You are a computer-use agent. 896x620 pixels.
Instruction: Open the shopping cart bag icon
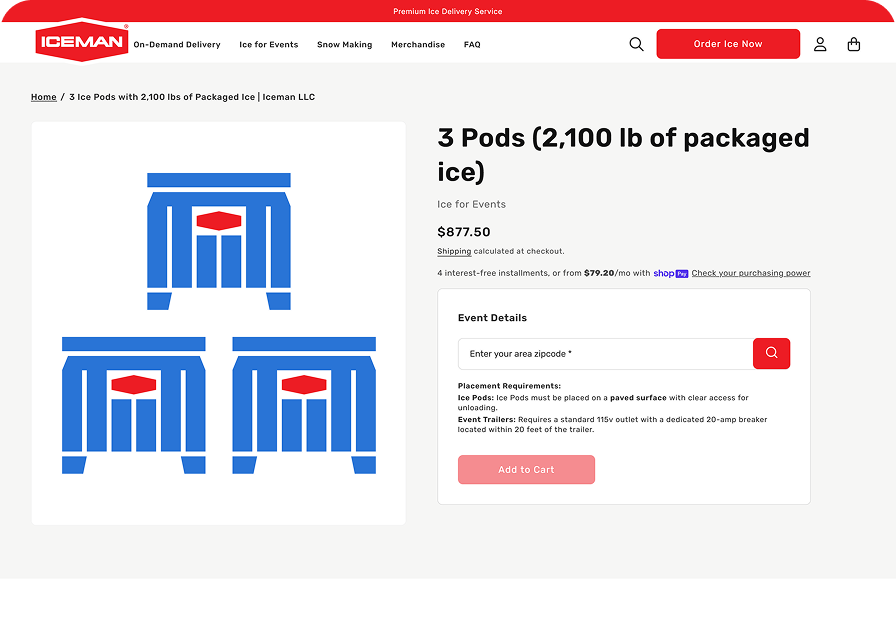coord(853,44)
